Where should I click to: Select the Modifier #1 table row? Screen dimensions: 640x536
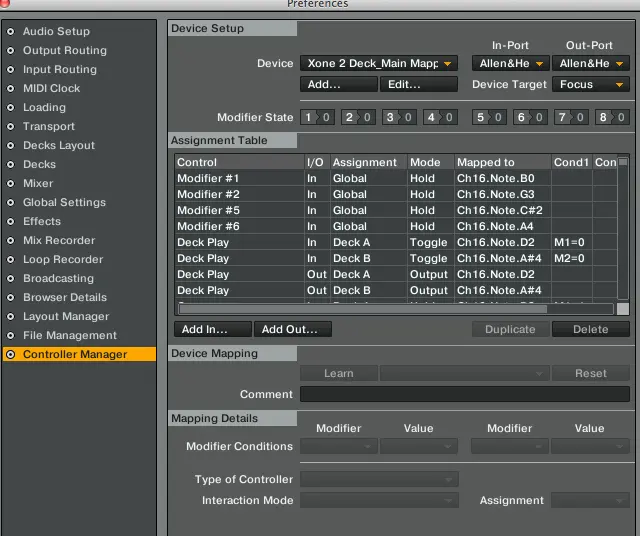395,178
